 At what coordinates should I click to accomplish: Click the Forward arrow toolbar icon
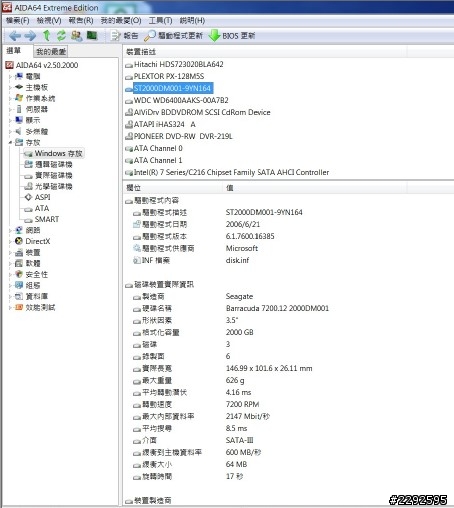point(30,35)
